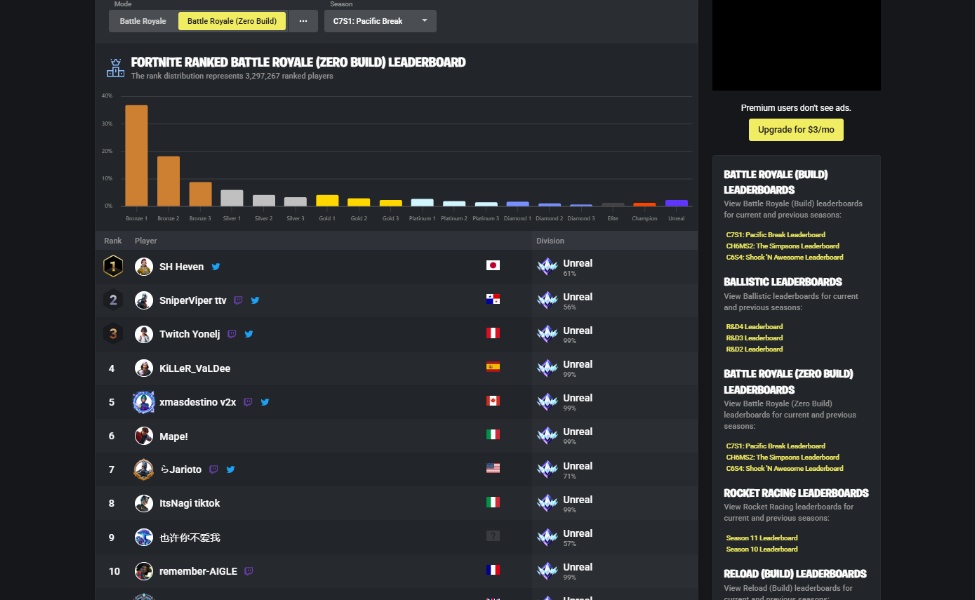Open Jarioto's Twitter icon
The height and width of the screenshot is (600, 975).
point(231,469)
